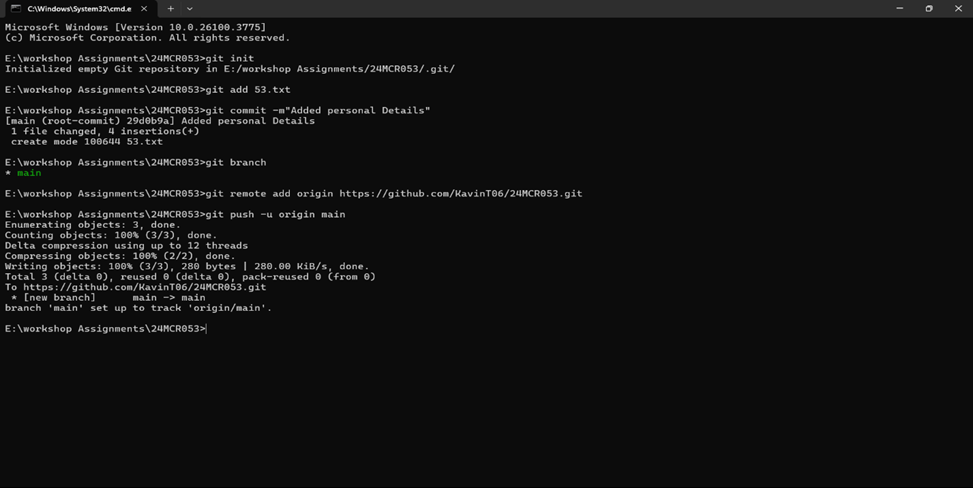Click the quoted "Added personal Details" commit message
Image resolution: width=973 pixels, height=488 pixels.
357,111
